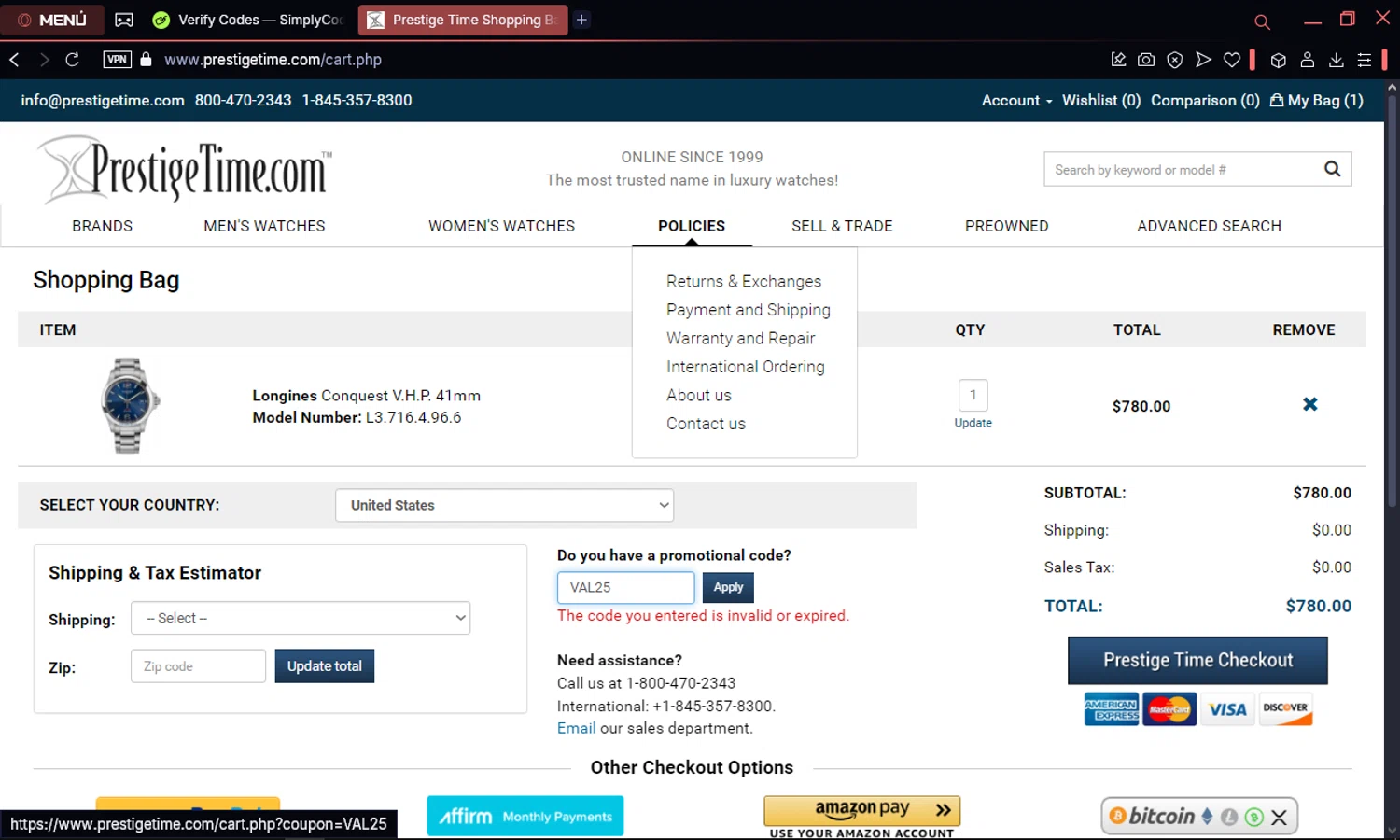Click the My Bag (1) bag icon
The width and height of the screenshot is (1400, 840).
(1277, 100)
